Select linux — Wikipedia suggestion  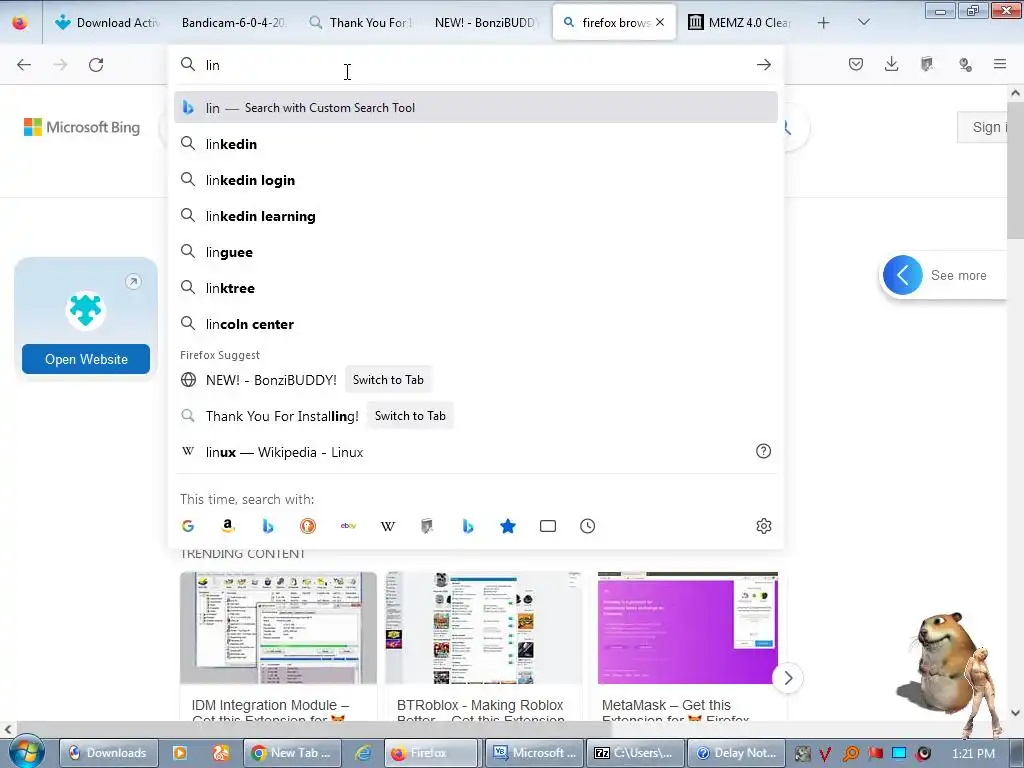coord(476,452)
